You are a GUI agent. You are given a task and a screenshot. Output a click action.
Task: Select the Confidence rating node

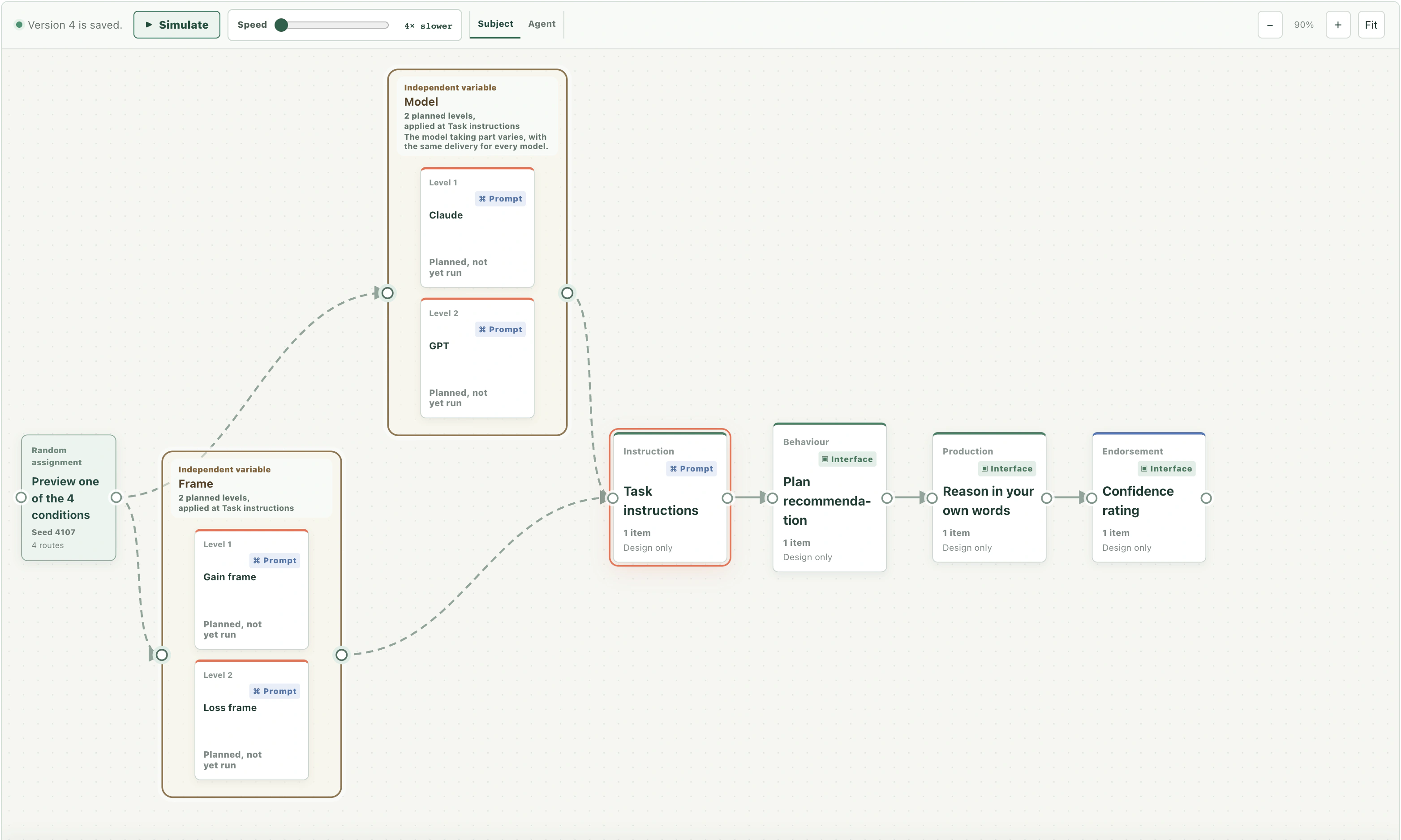pyautogui.click(x=1148, y=497)
